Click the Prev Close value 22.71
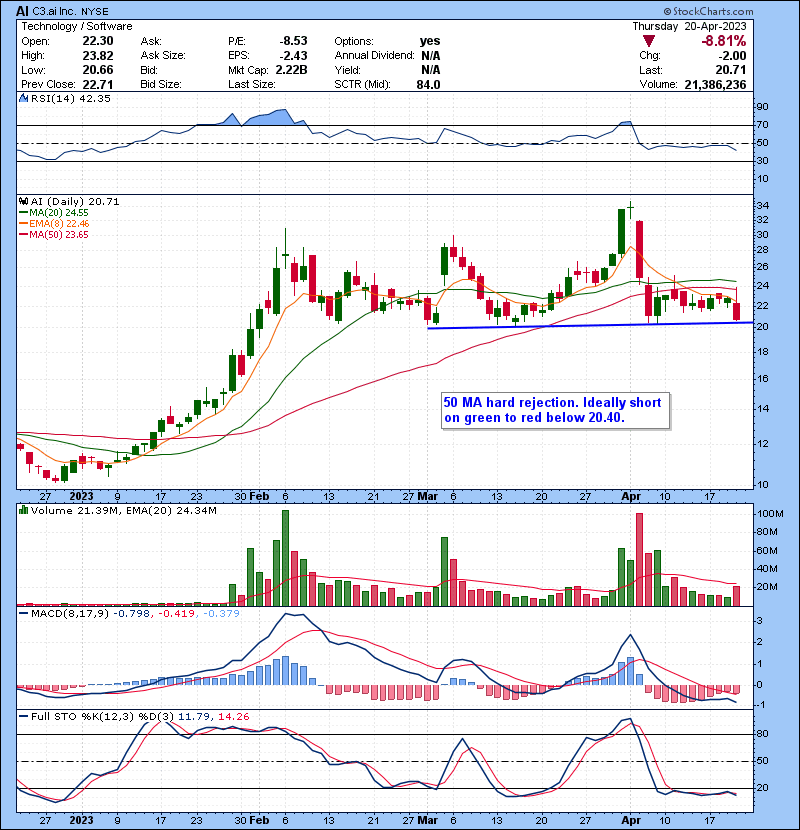 coord(97,85)
